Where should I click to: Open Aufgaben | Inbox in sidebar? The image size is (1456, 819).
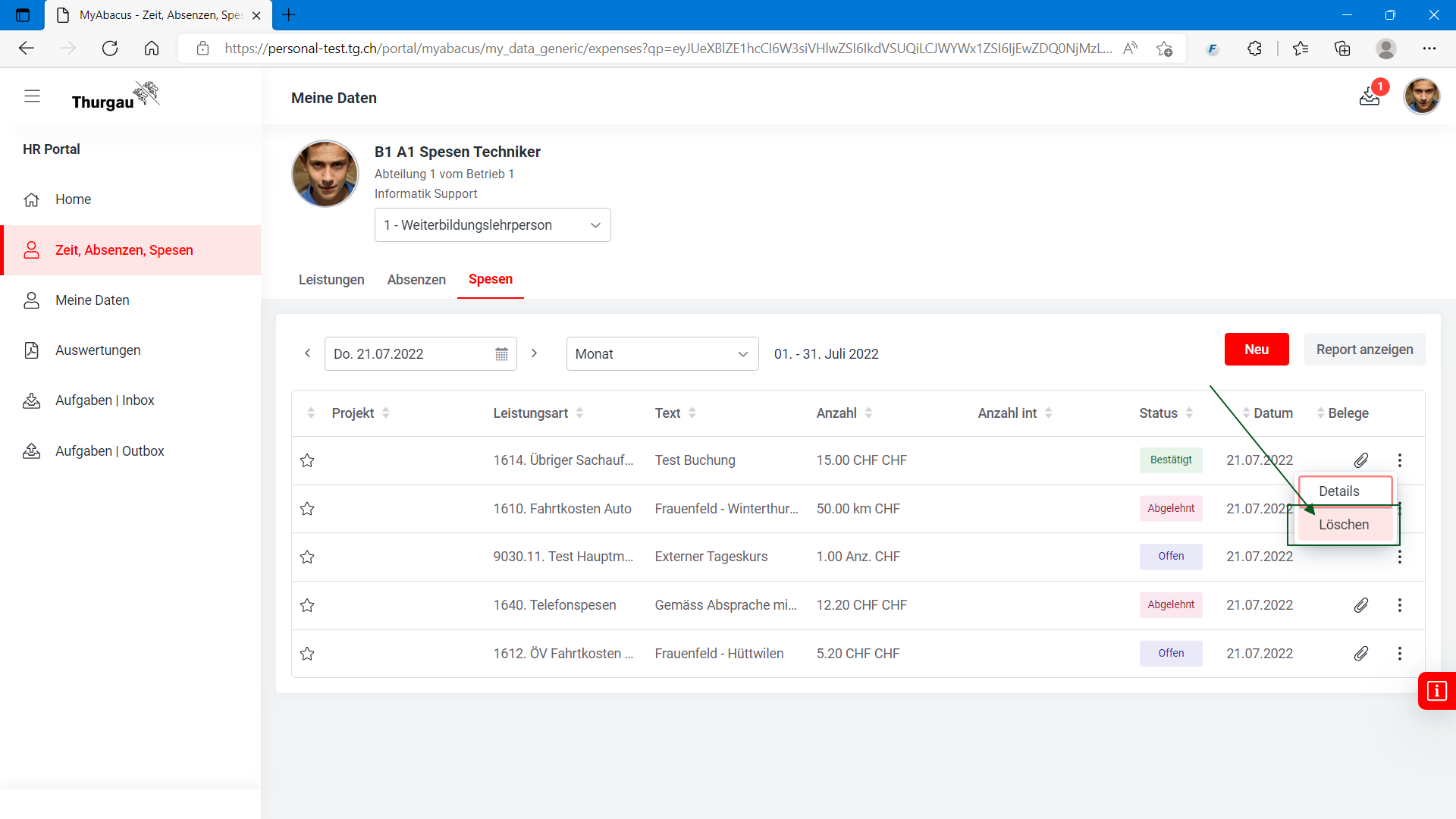pos(105,400)
